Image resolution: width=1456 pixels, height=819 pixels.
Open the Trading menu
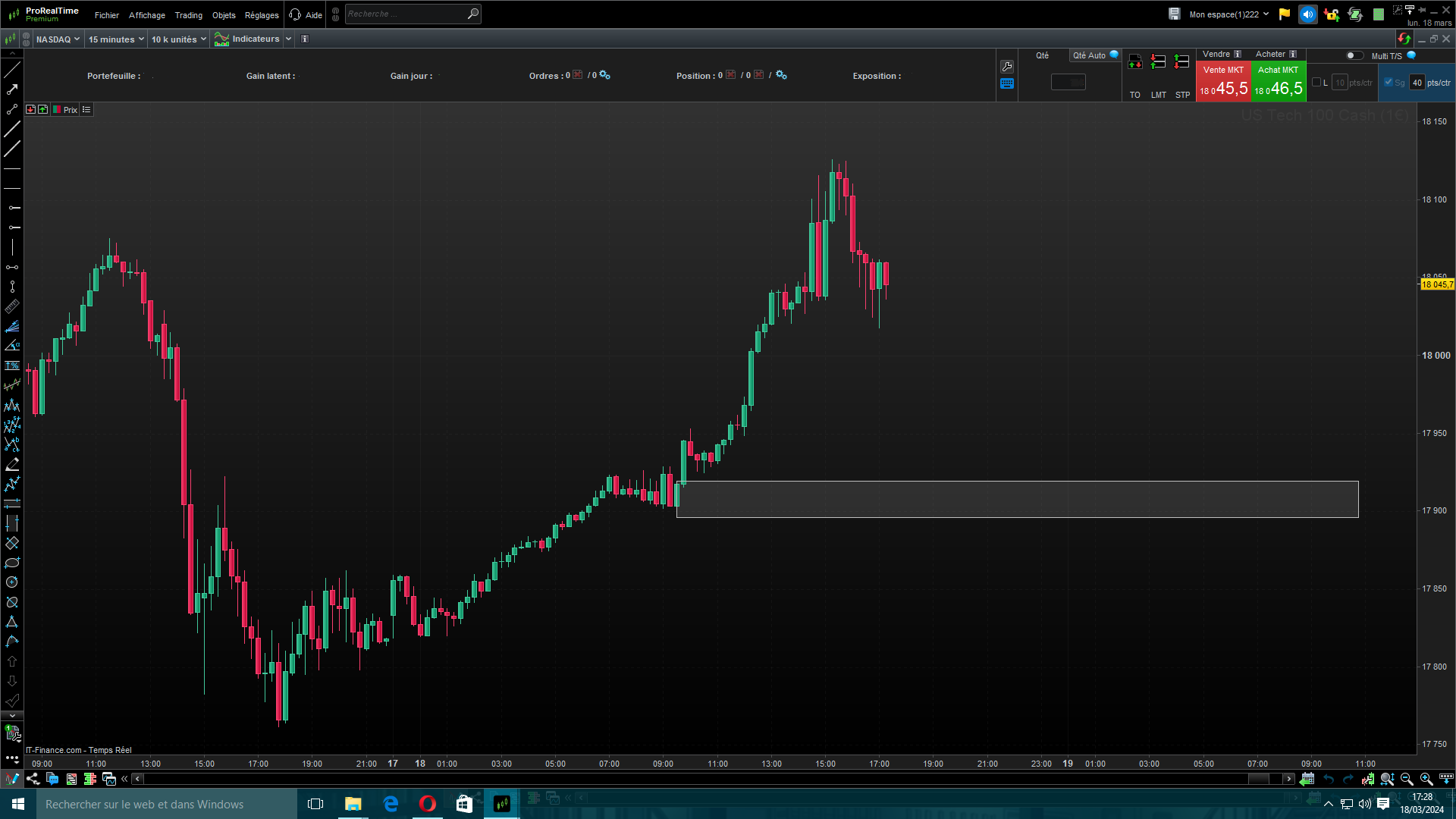point(188,15)
